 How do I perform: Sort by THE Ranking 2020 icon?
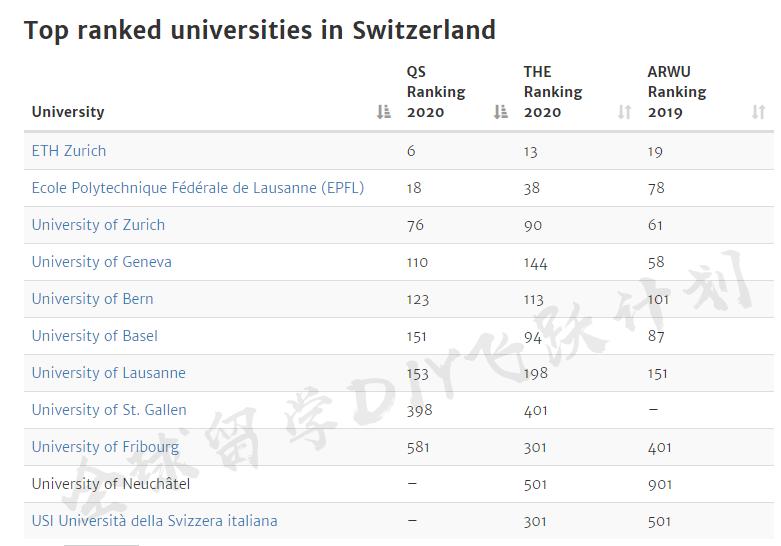point(625,112)
